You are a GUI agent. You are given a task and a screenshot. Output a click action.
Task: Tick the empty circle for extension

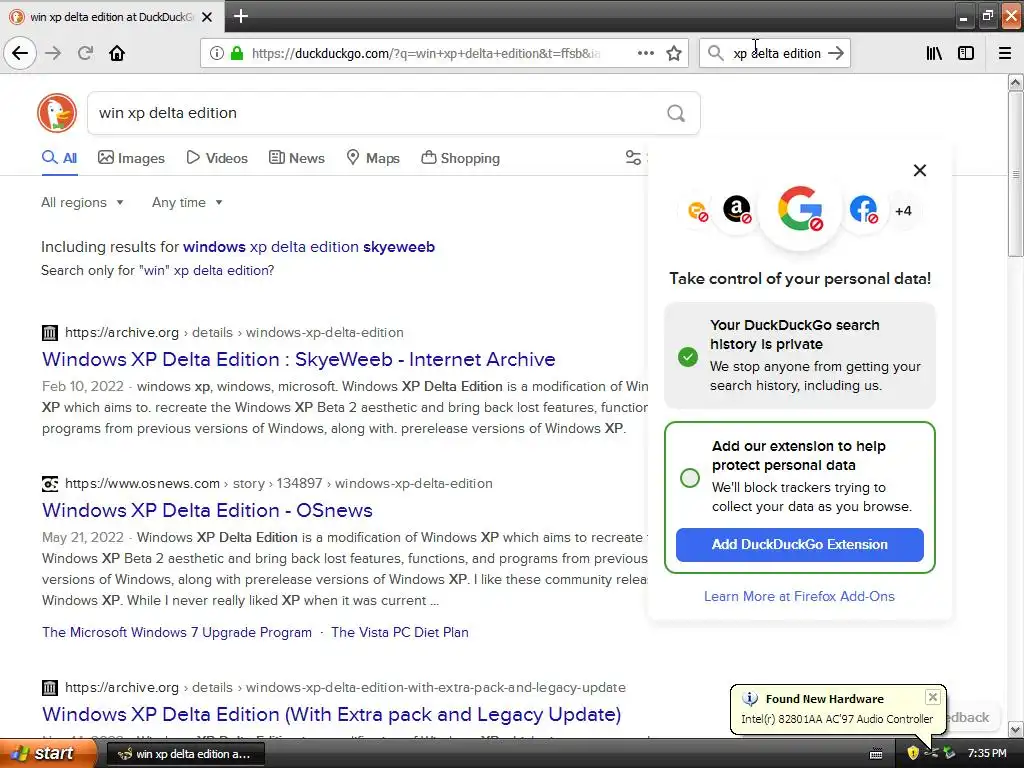pyautogui.click(x=690, y=478)
